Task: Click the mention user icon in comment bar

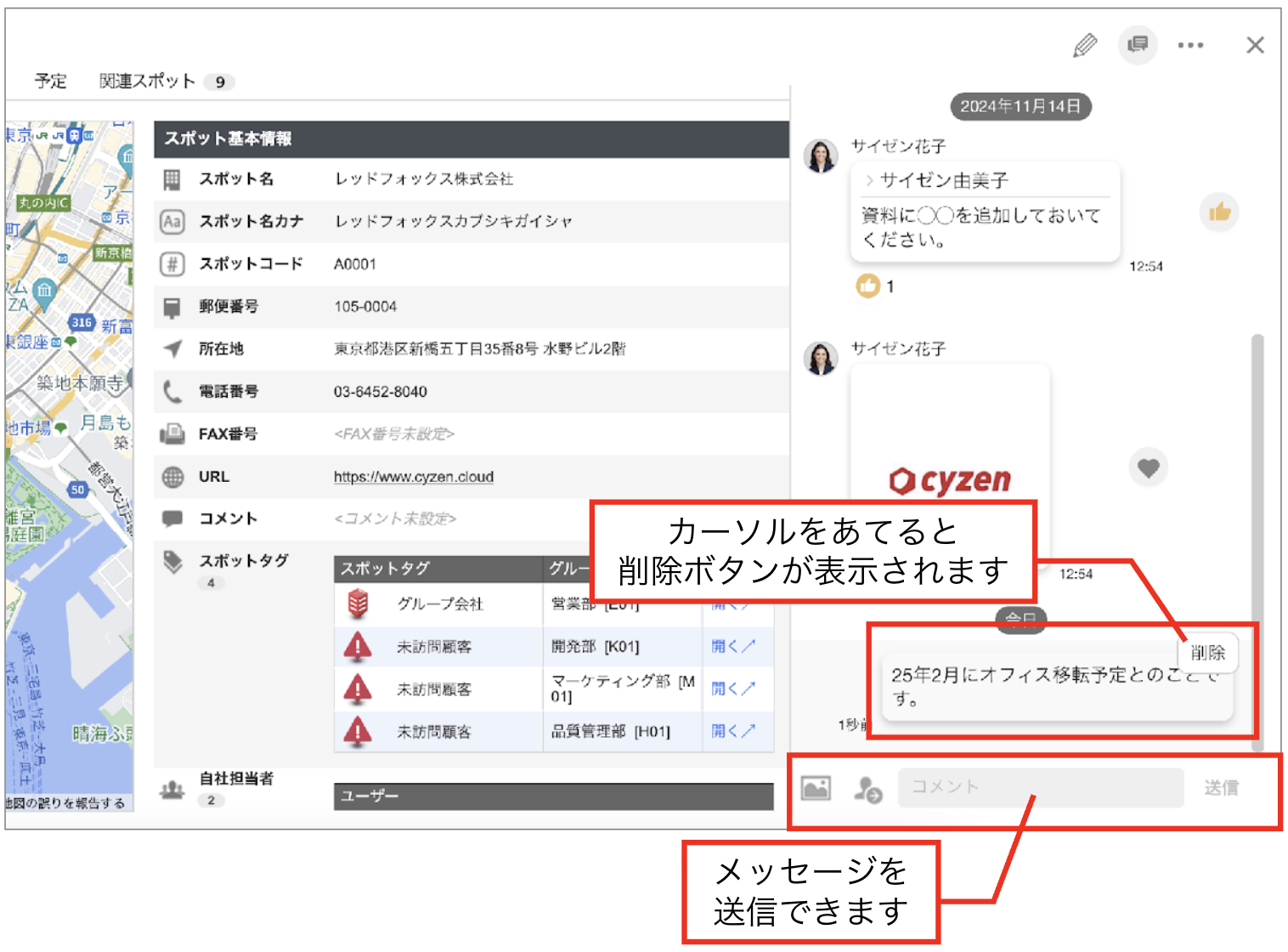Action: (x=867, y=789)
